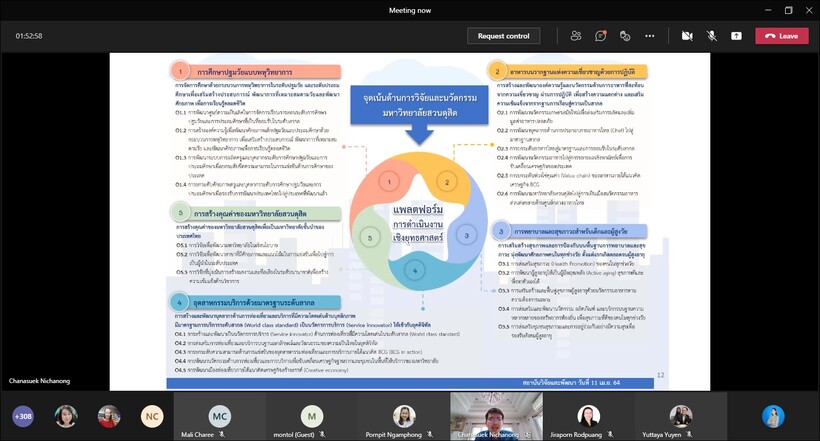
Task: Show the participants panel
Action: pyautogui.click(x=576, y=36)
